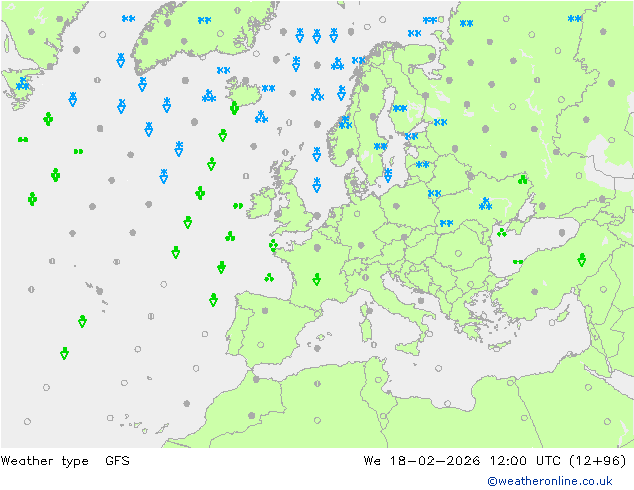
Task: Select the '12:00 UTC' time text
Action: [525, 460]
